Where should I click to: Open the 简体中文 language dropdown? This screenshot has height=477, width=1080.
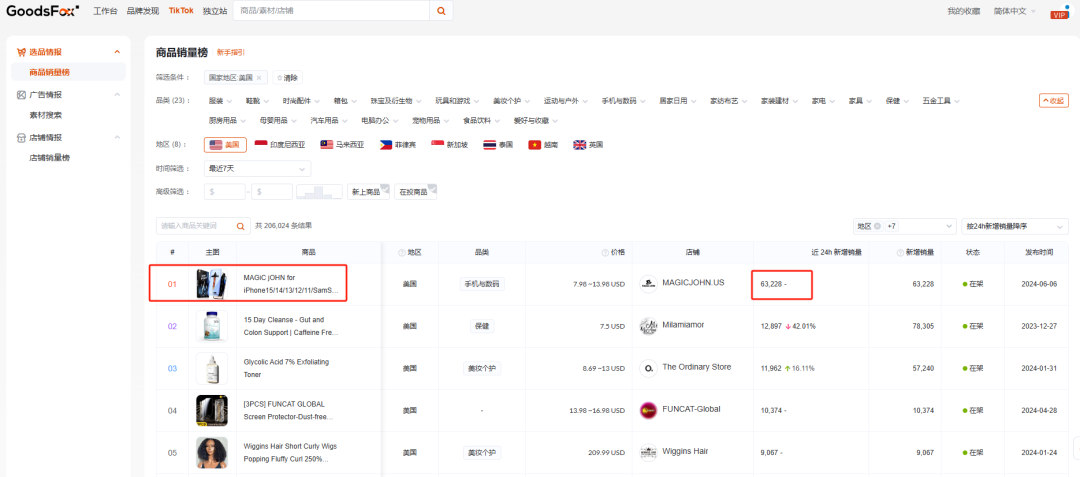tap(1014, 11)
